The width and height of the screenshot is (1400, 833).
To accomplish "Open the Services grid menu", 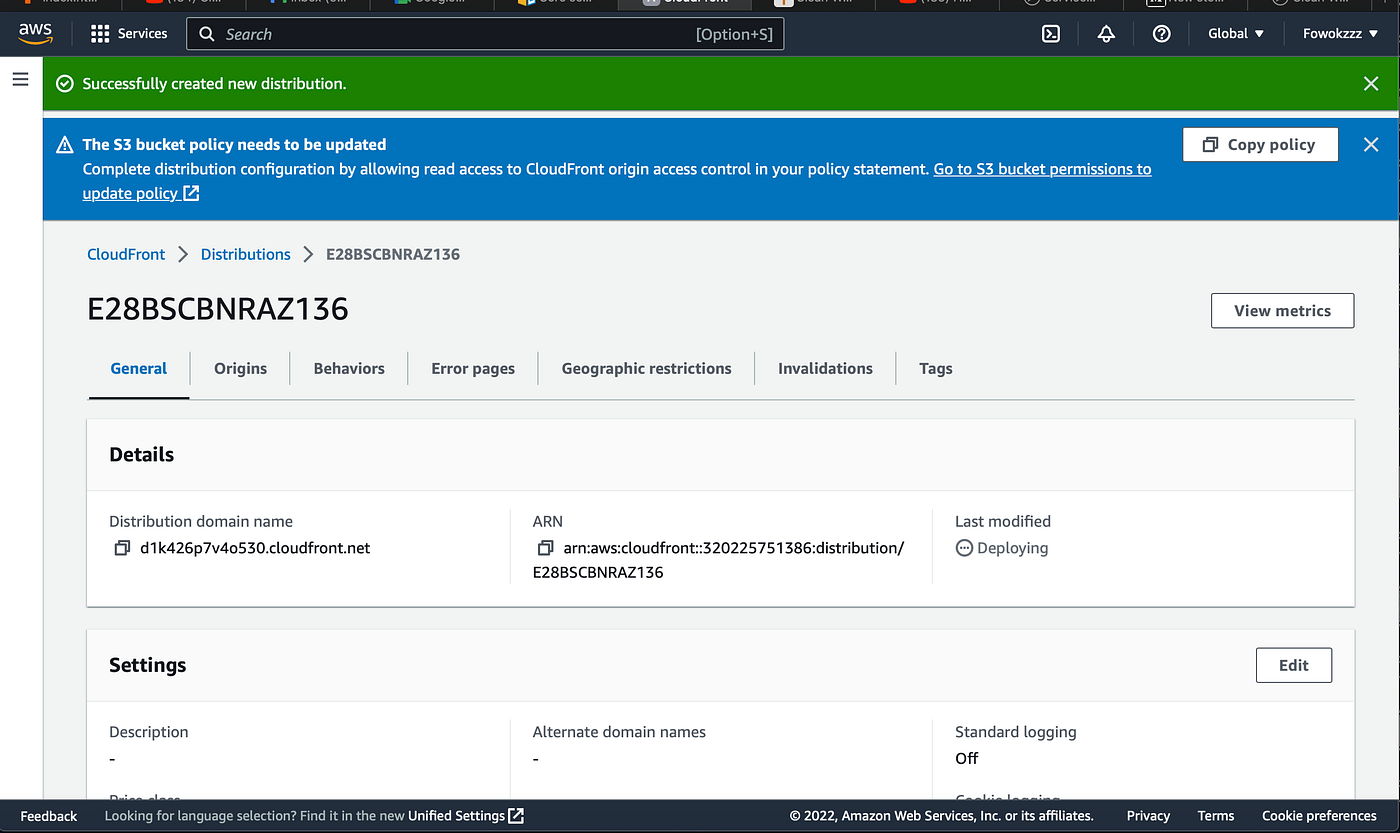I will 129,34.
